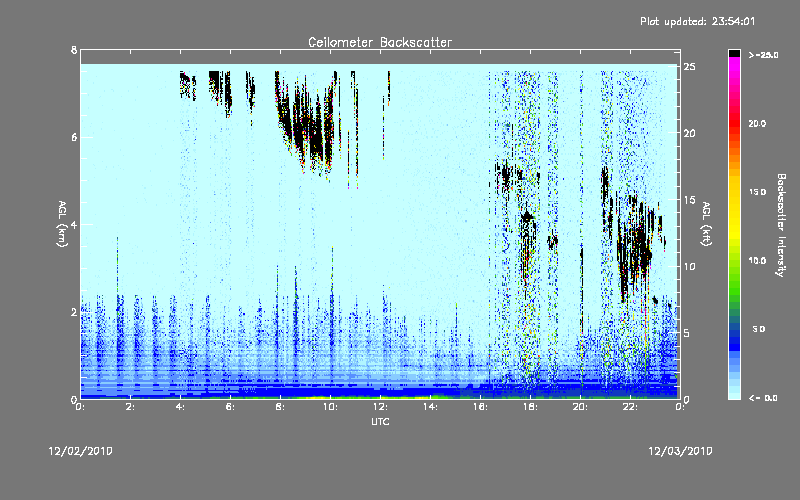Click the "15" tick on kft axis

point(690,200)
